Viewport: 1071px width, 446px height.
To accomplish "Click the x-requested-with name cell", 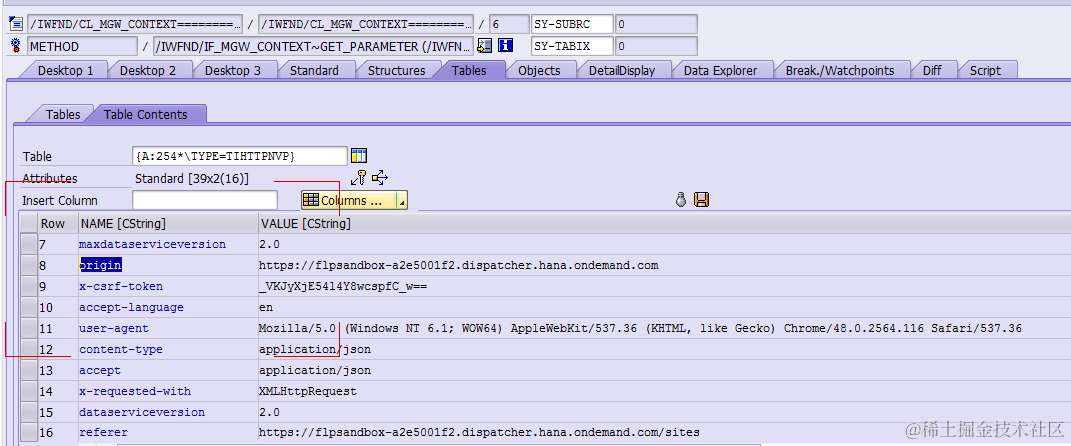I will click(x=168, y=391).
